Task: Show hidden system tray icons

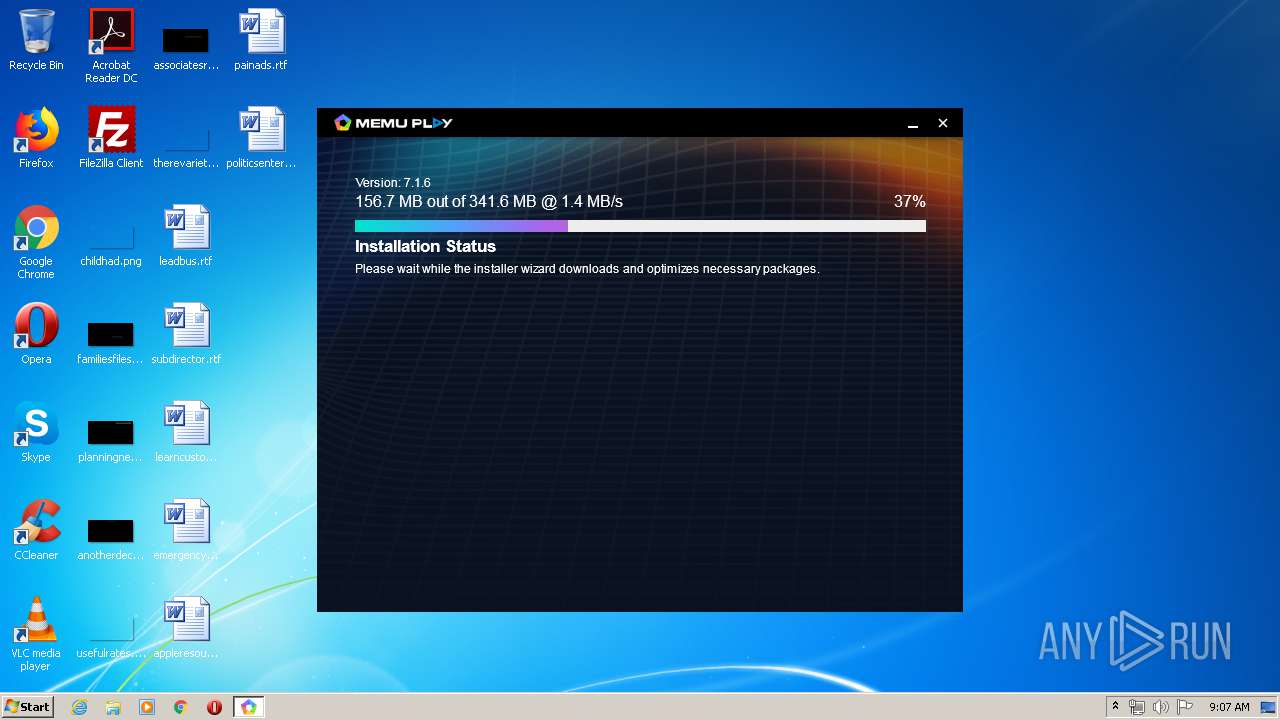Action: (1115, 707)
